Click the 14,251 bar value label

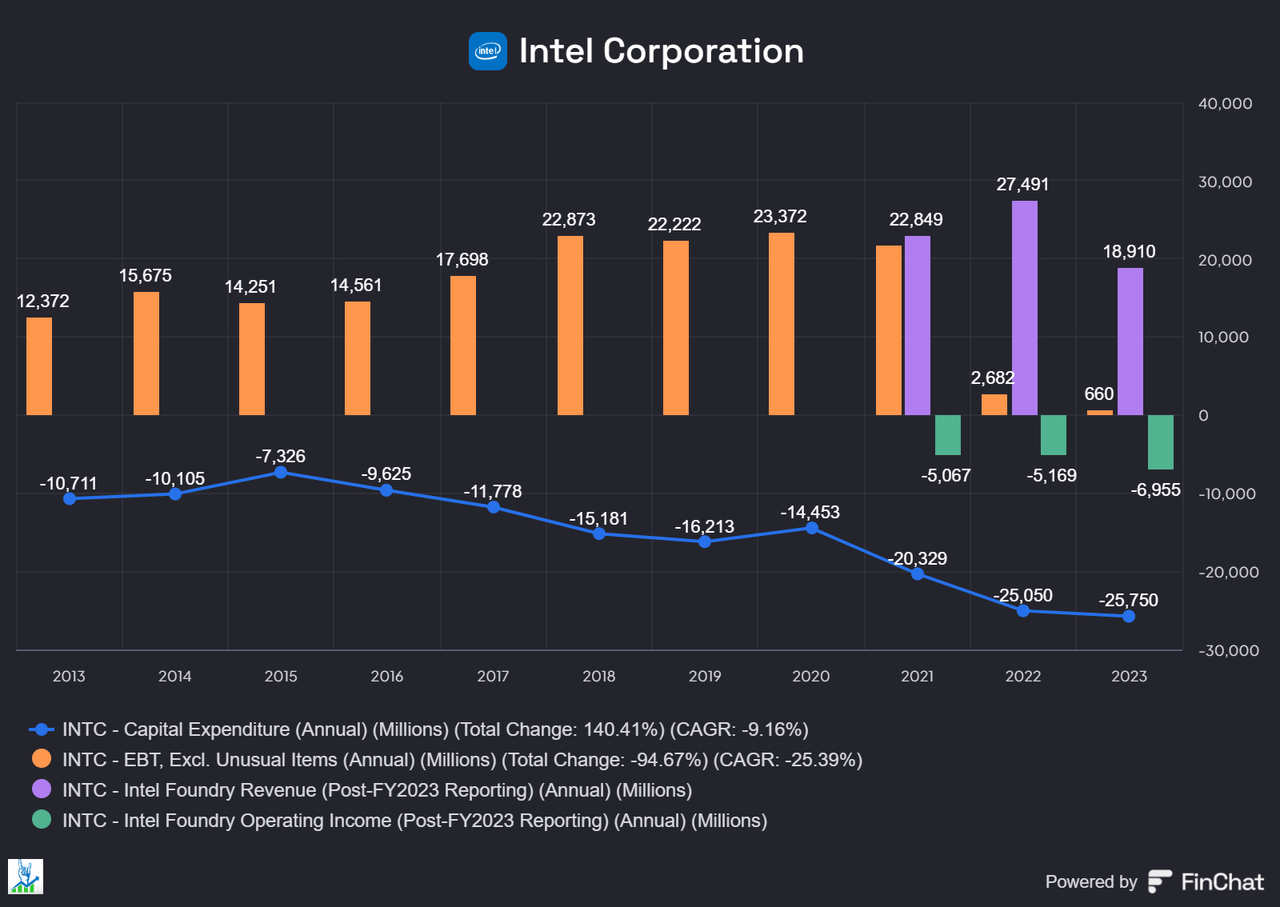click(x=251, y=286)
